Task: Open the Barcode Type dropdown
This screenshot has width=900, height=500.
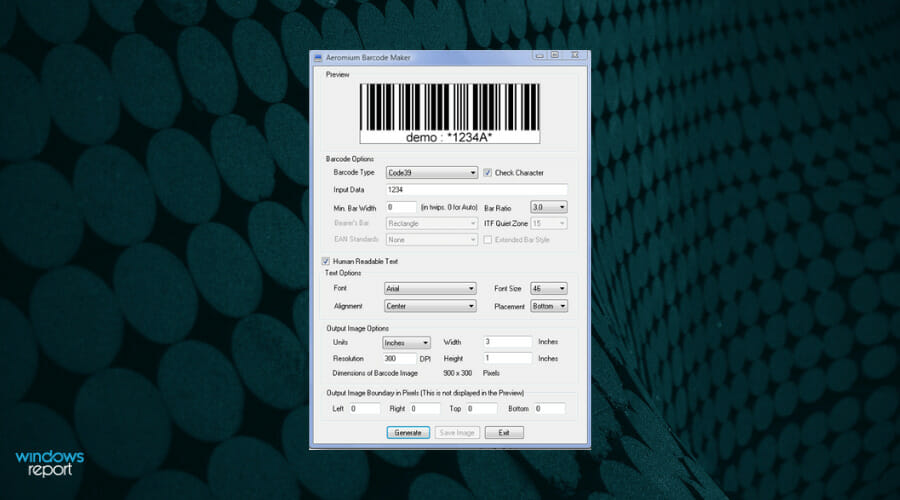Action: 432,173
